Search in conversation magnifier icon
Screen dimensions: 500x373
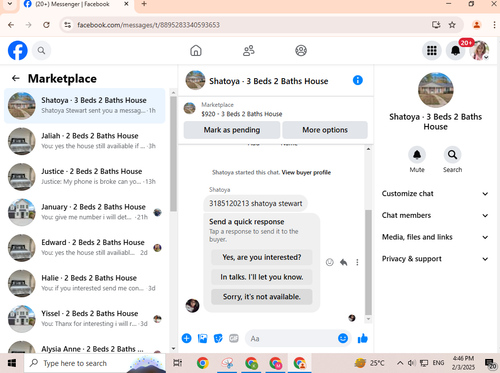[x=452, y=155]
